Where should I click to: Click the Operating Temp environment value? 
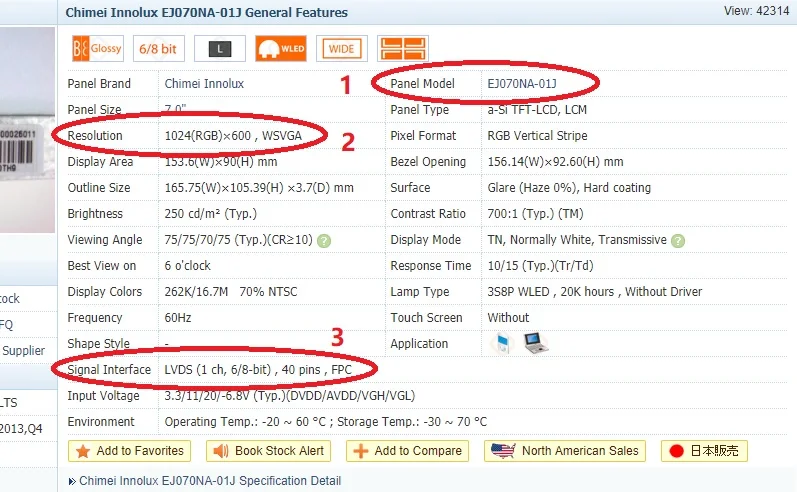click(326, 422)
